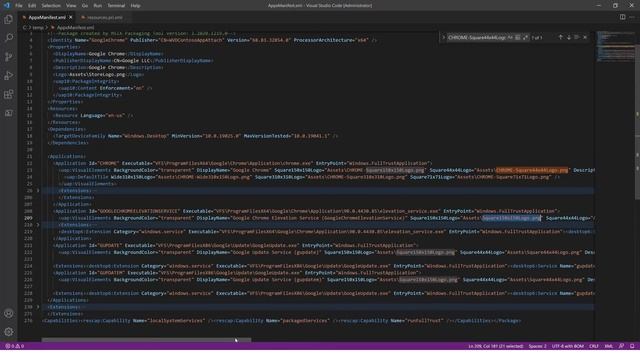The width and height of the screenshot is (640, 360).
Task: Close the AppxManifest.xml tab
Action: click(x=71, y=17)
